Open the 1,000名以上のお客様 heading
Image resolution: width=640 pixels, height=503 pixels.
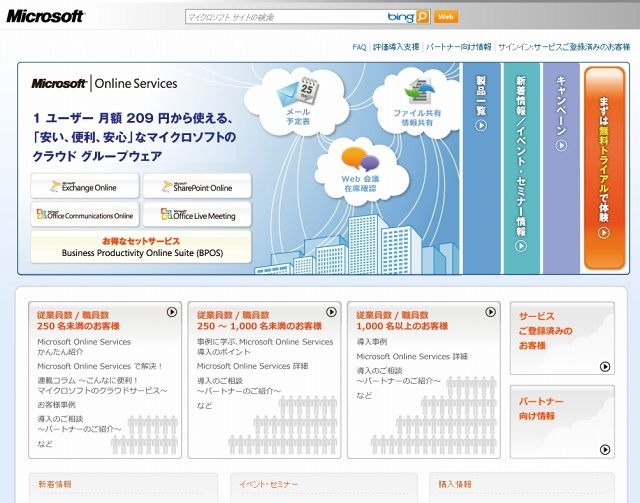click(x=402, y=320)
